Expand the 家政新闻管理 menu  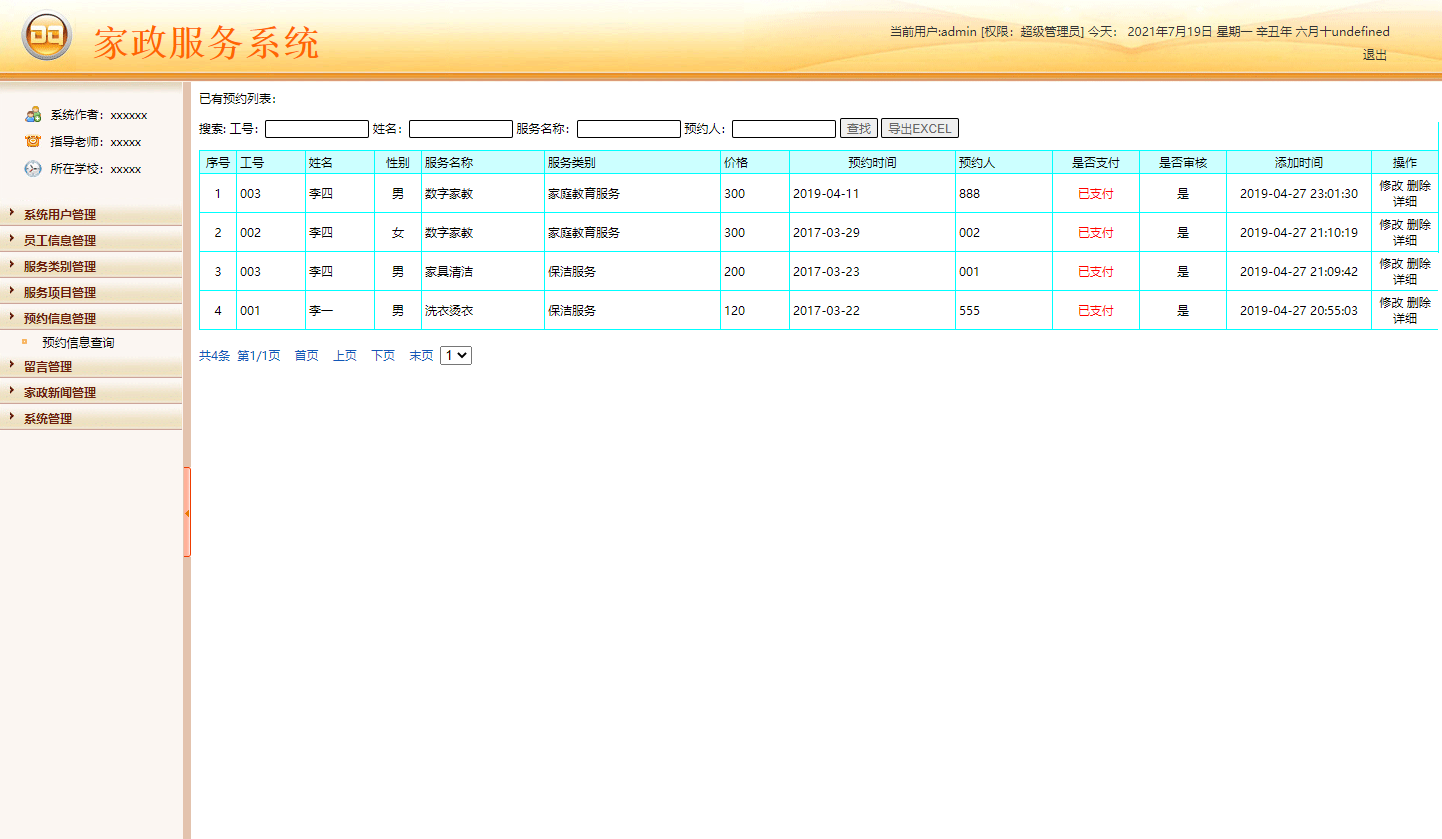pos(60,391)
